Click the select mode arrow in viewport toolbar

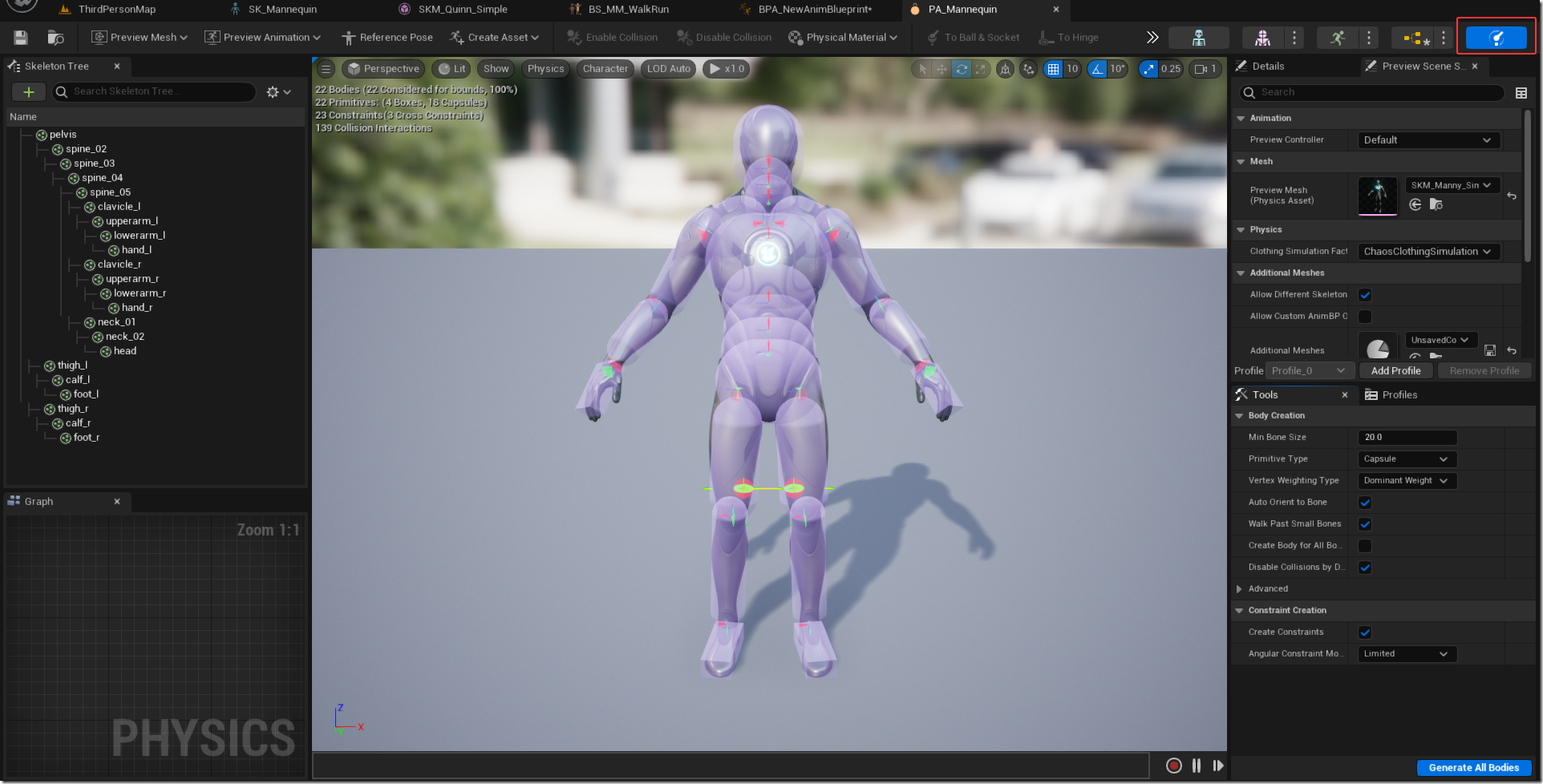point(922,69)
